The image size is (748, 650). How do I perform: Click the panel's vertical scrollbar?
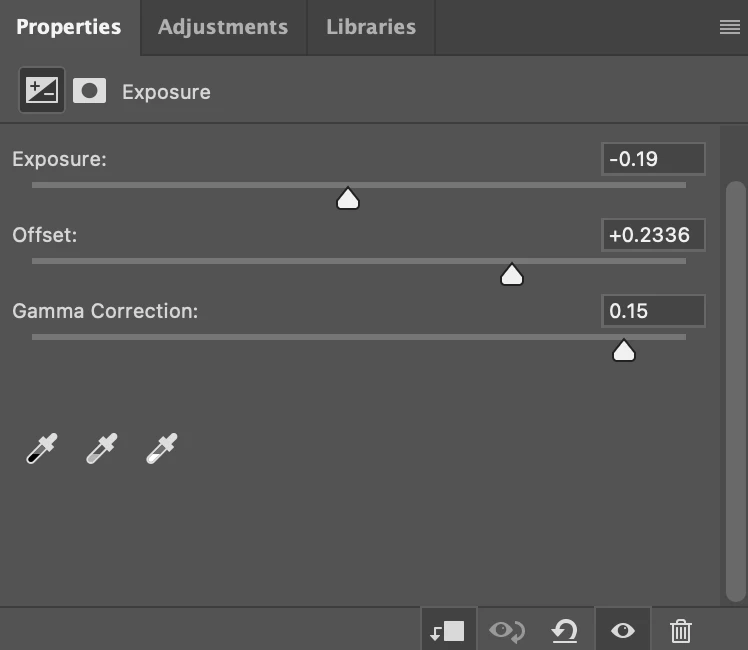pos(735,391)
